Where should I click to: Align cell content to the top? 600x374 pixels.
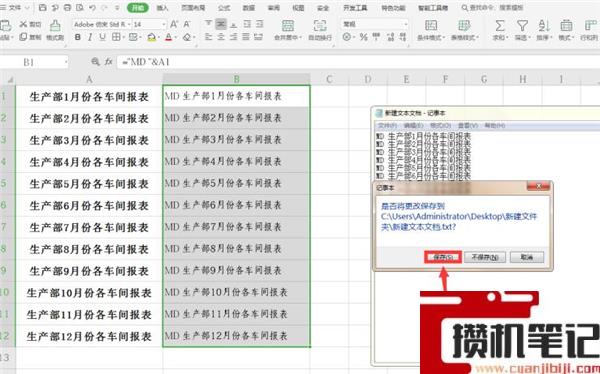pyautogui.click(x=208, y=24)
